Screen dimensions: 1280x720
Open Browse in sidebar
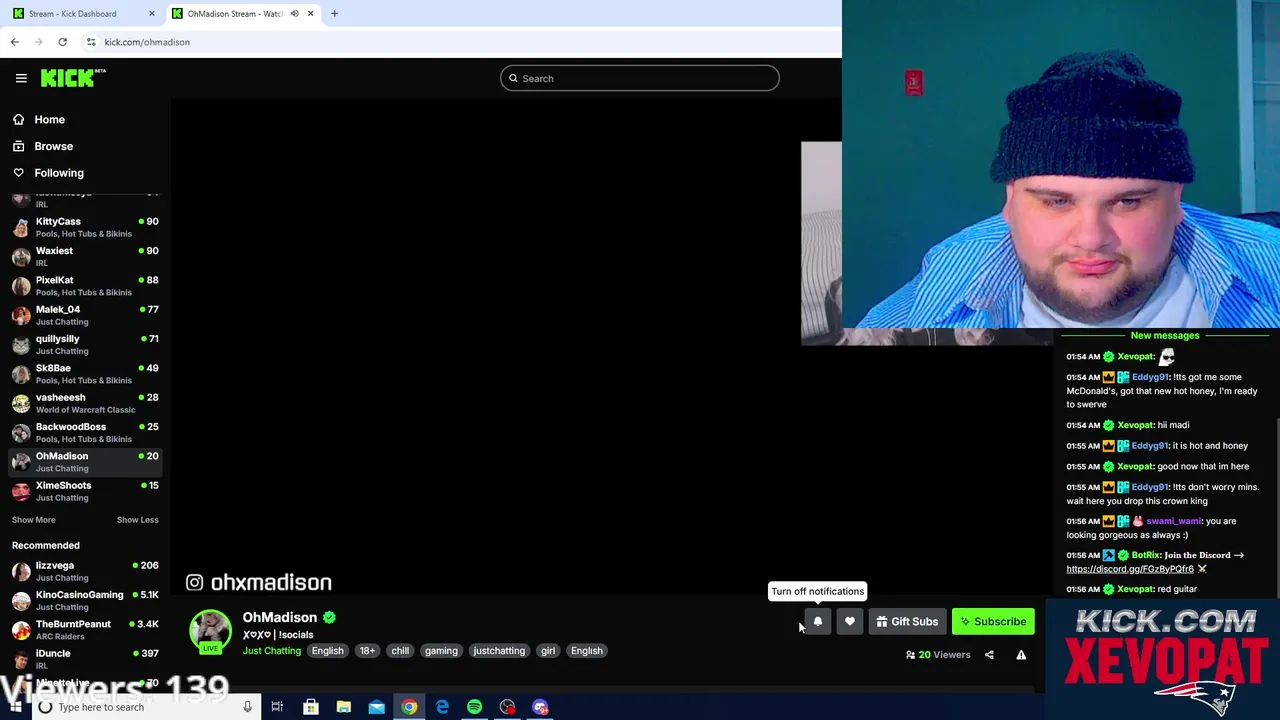53,146
